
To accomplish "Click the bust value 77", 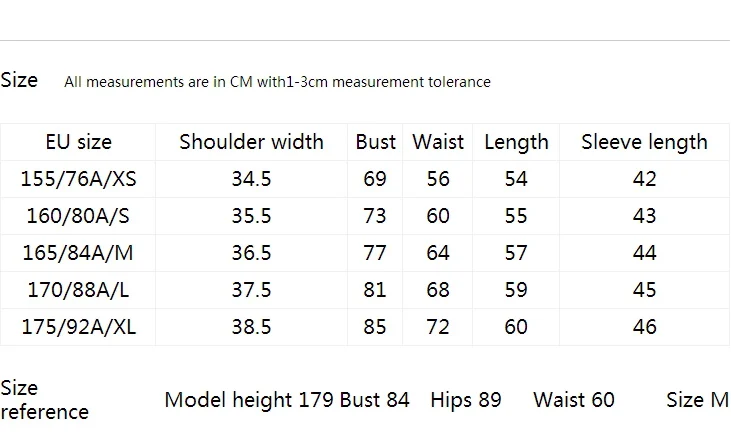I will point(375,253).
